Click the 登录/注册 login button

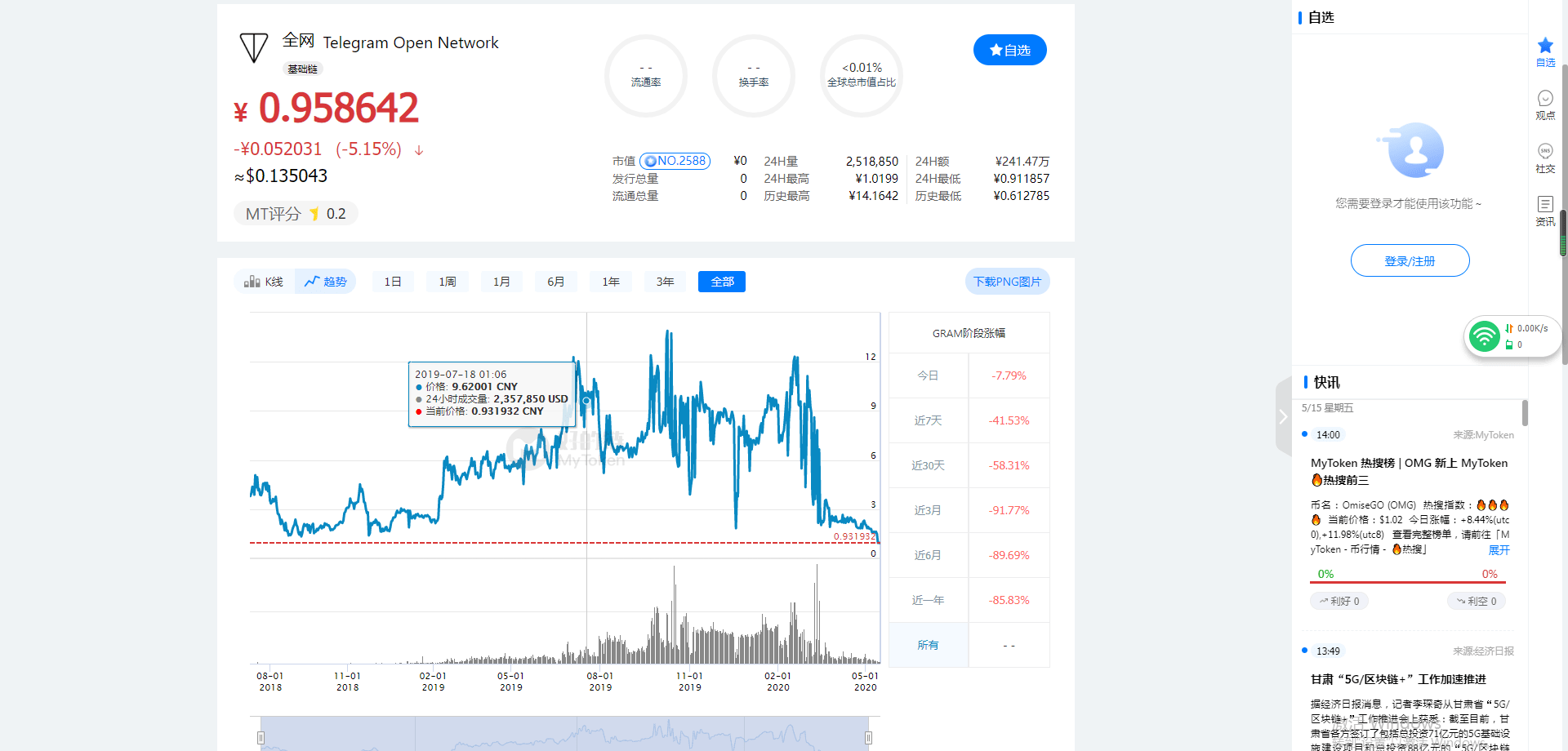coord(1410,260)
